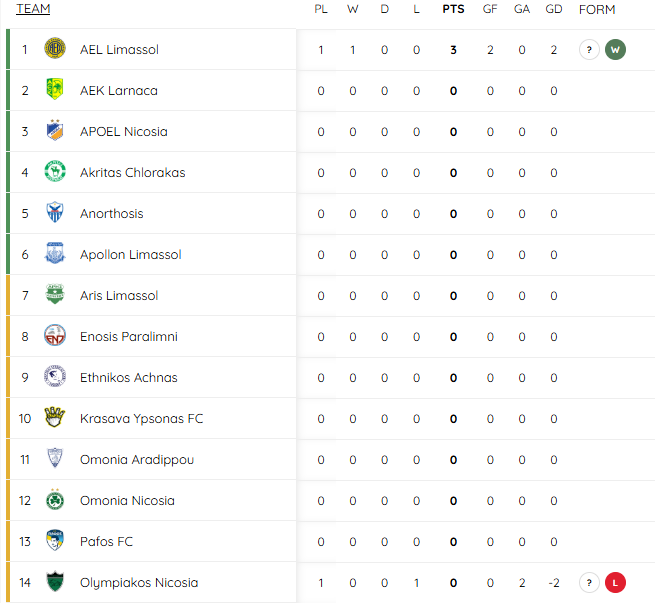The height and width of the screenshot is (603, 655).
Task: Click the upcoming match question mark for Olympiakos Nicosia
Action: (x=589, y=583)
